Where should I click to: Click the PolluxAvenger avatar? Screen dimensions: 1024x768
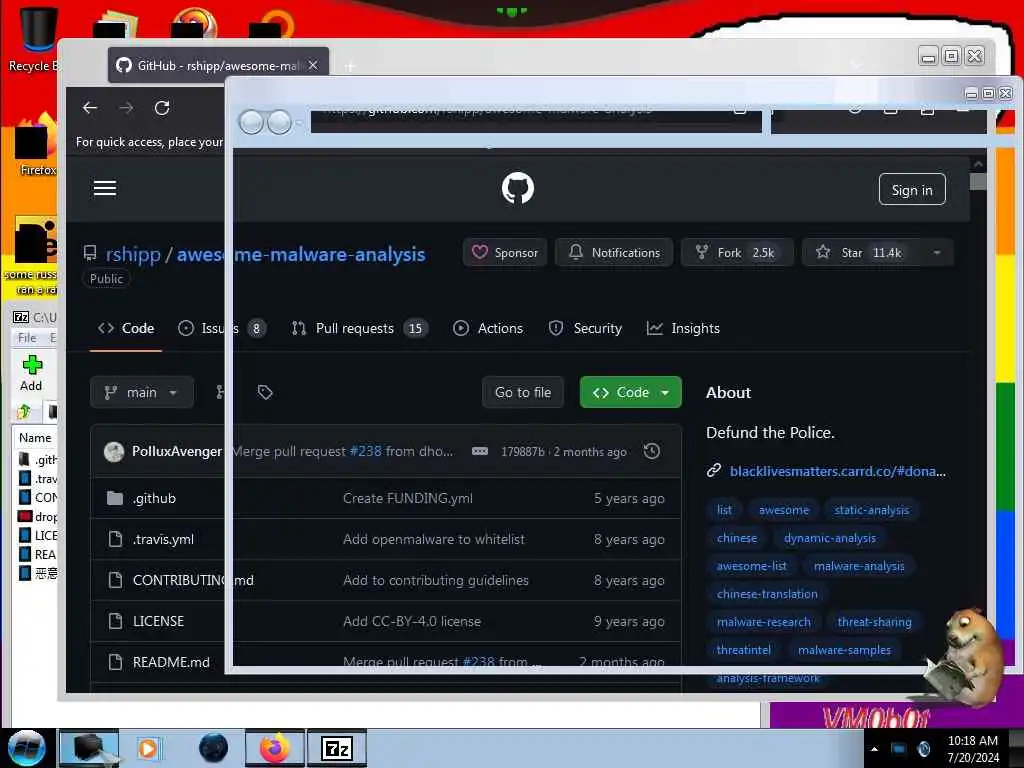(x=114, y=451)
